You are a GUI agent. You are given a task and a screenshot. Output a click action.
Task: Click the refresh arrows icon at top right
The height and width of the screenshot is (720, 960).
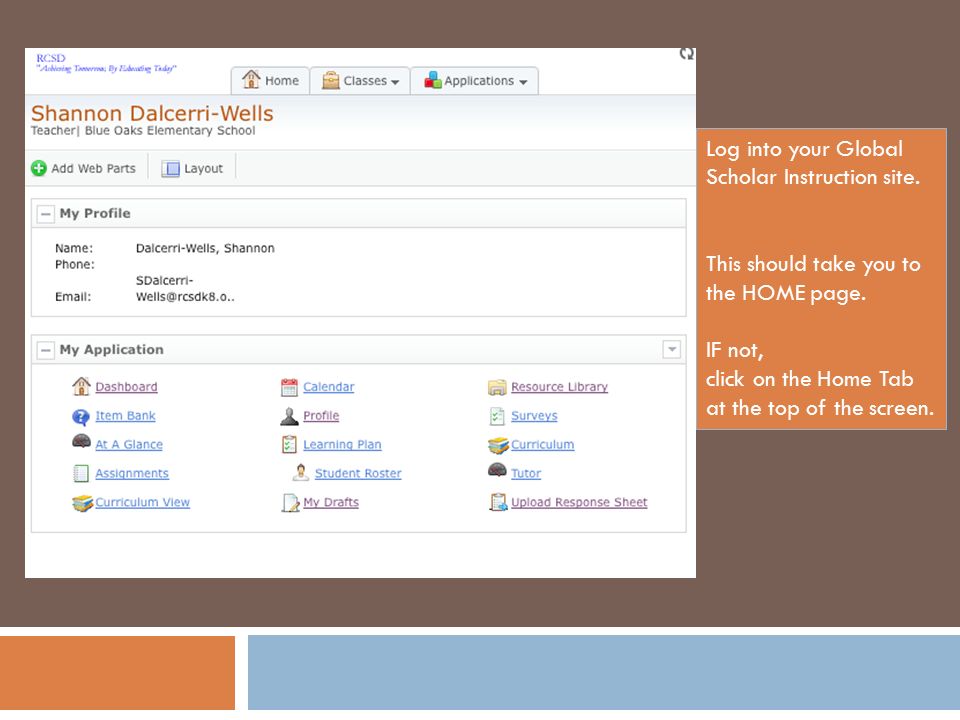pyautogui.click(x=687, y=54)
